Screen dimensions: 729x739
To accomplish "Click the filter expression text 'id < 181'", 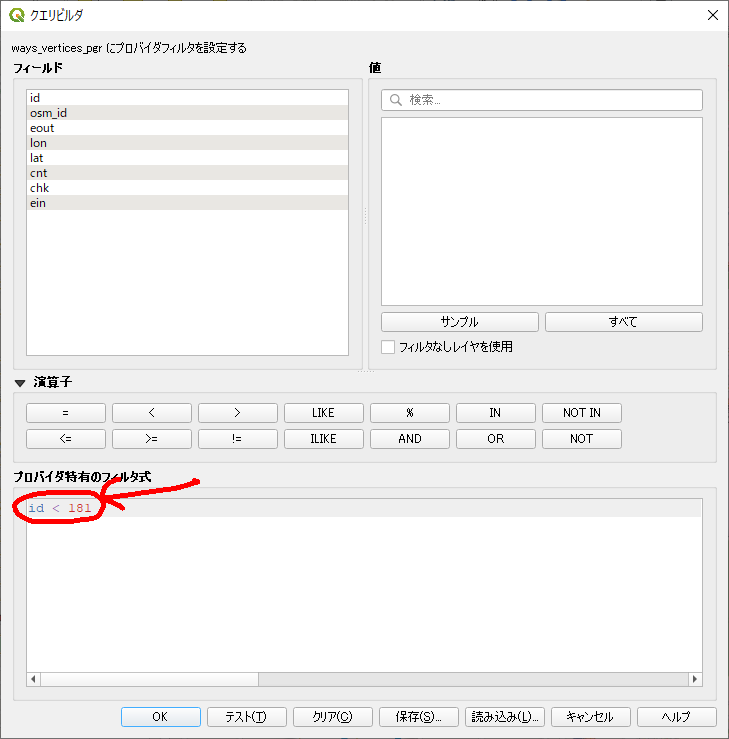I will pos(60,508).
